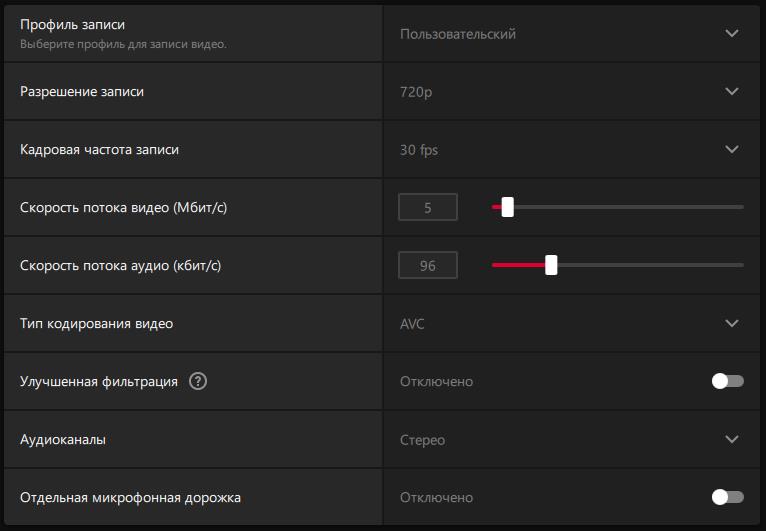Open Кадровая частота записи 30 fps dropdown

(x=572, y=149)
